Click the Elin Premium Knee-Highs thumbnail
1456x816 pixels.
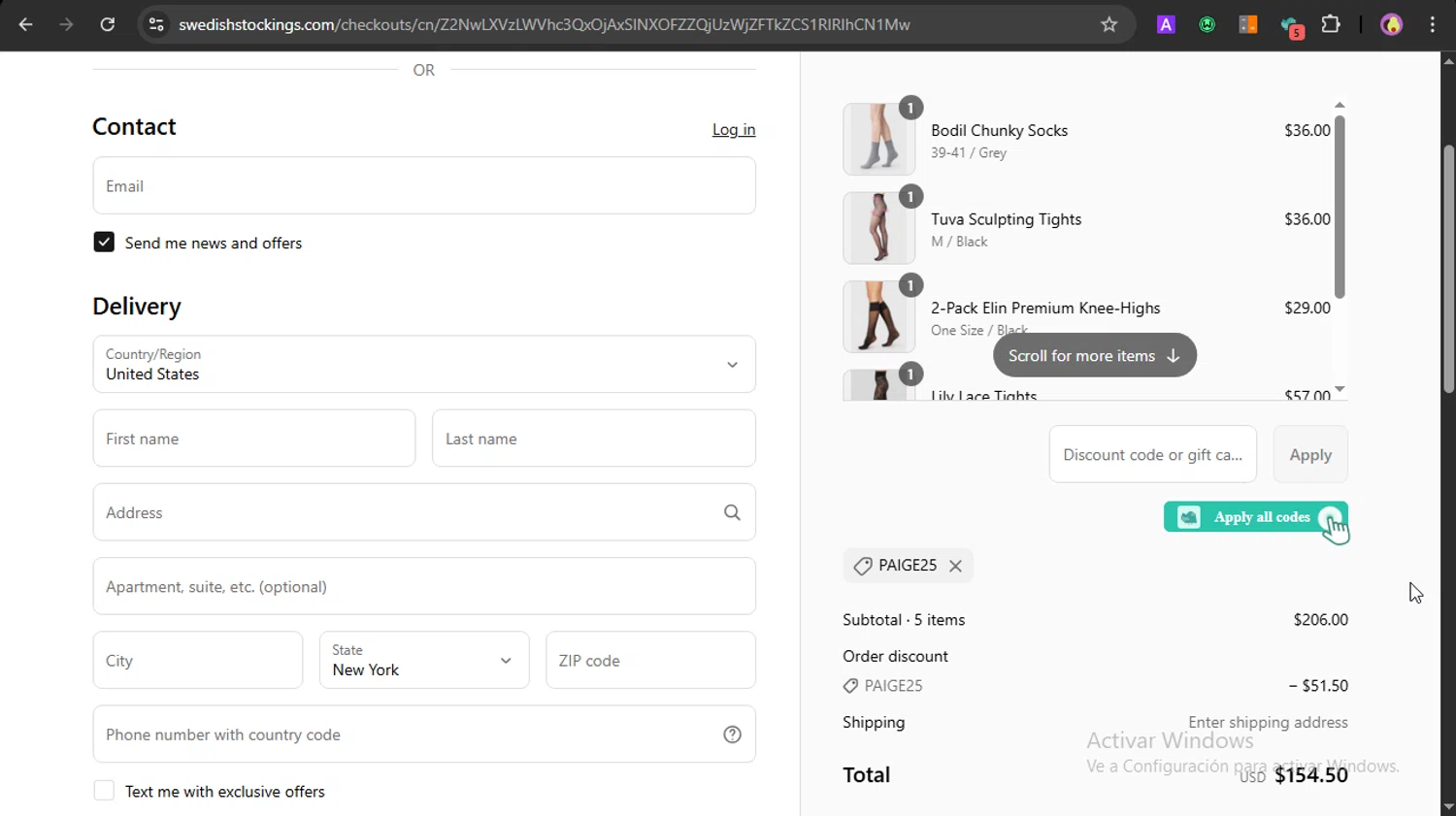tap(878, 316)
